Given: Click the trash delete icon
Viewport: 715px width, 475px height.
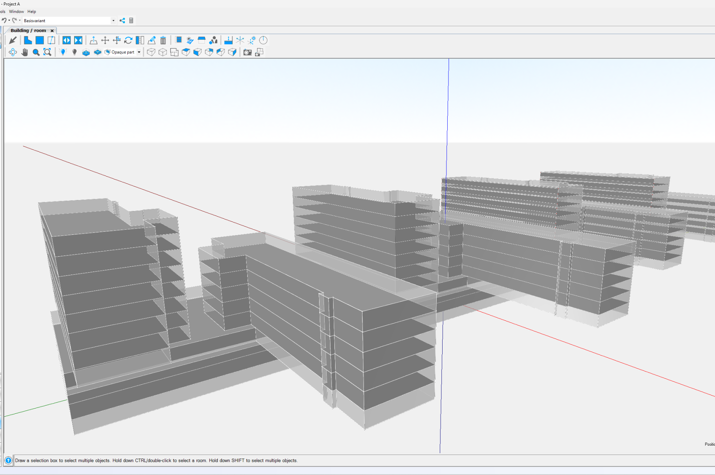Looking at the screenshot, I should coord(163,41).
